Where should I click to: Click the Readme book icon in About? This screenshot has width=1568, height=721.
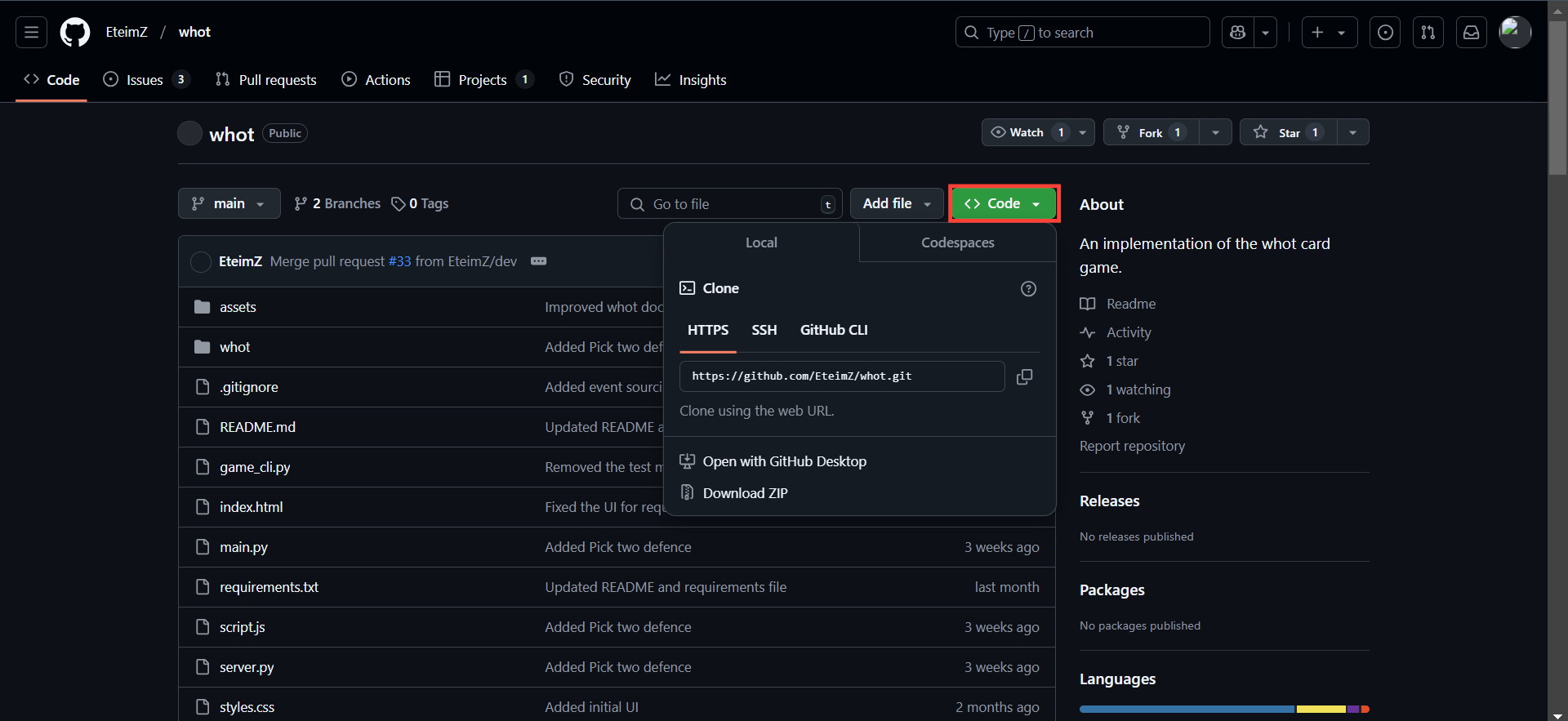[1088, 304]
